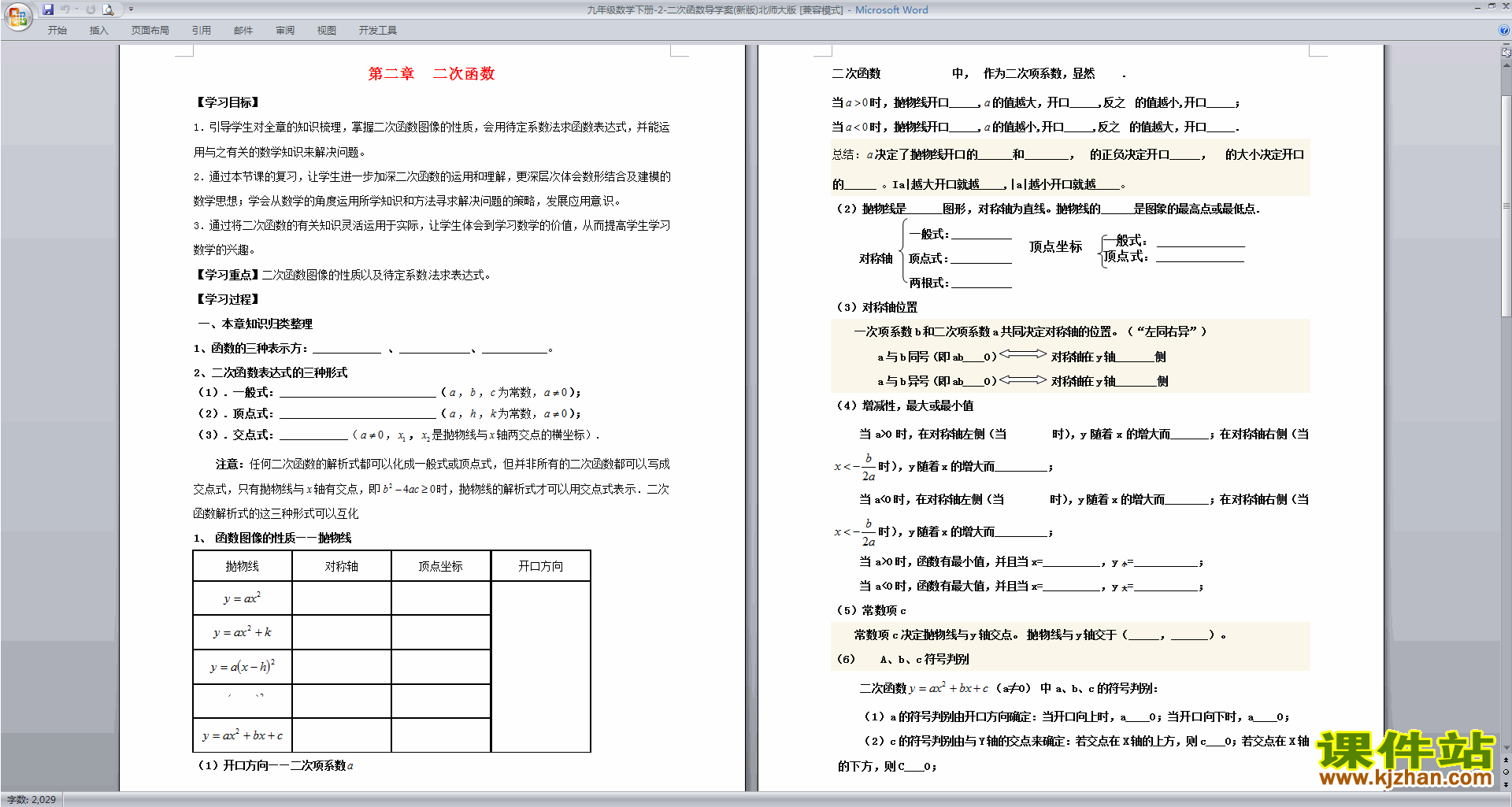This screenshot has width=1512, height=807.
Task: Click word count 字数: 2,029 in status bar
Action: 31,800
